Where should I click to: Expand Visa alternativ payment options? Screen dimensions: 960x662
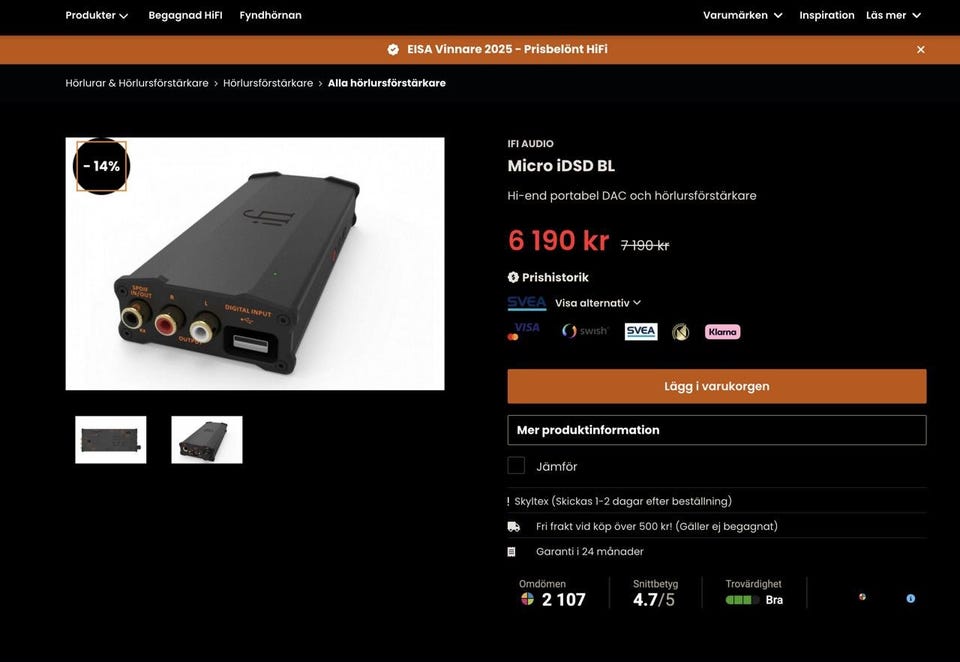pyautogui.click(x=598, y=303)
